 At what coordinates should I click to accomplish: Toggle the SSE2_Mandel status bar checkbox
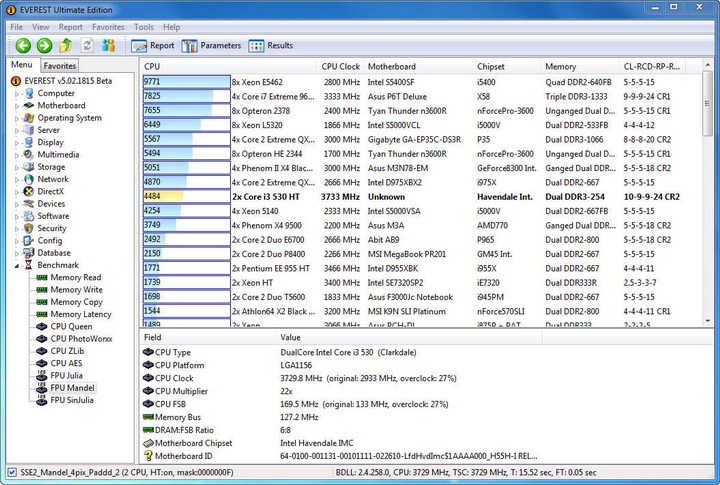(x=12, y=472)
